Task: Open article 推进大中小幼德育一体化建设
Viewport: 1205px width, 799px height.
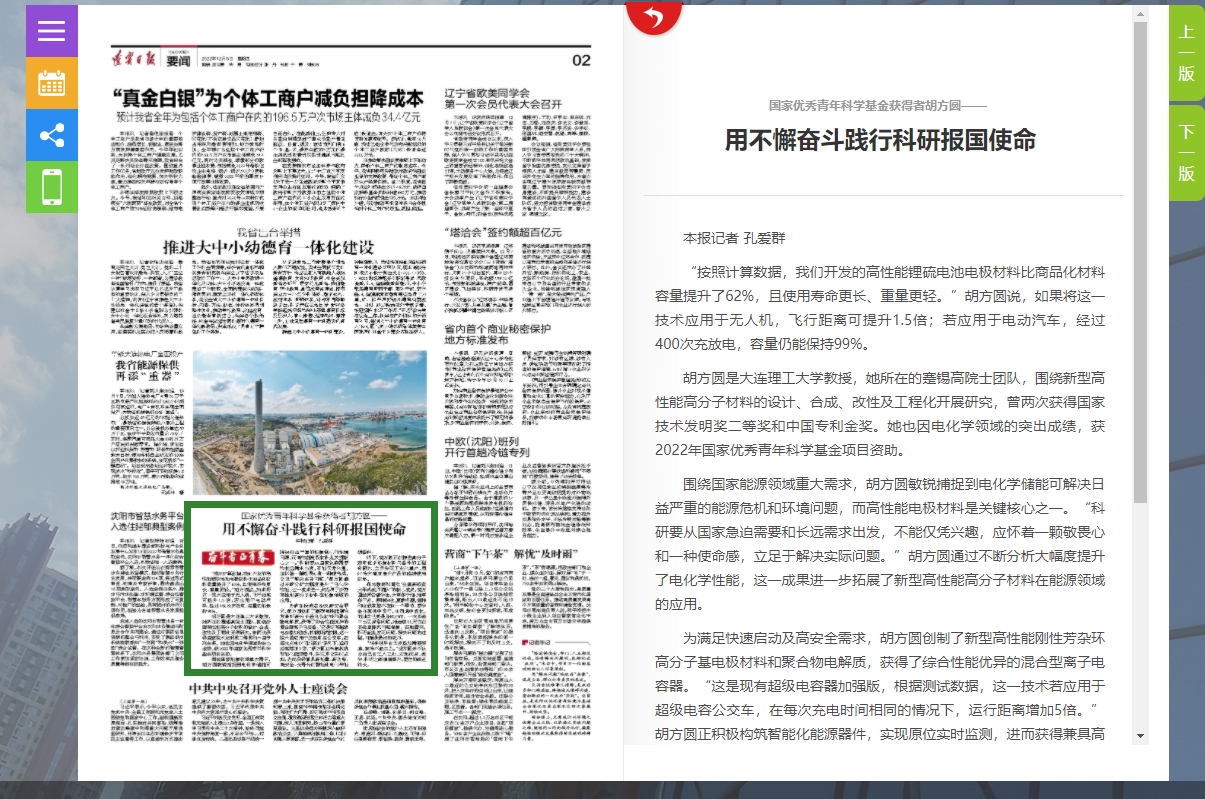Action: point(269,247)
